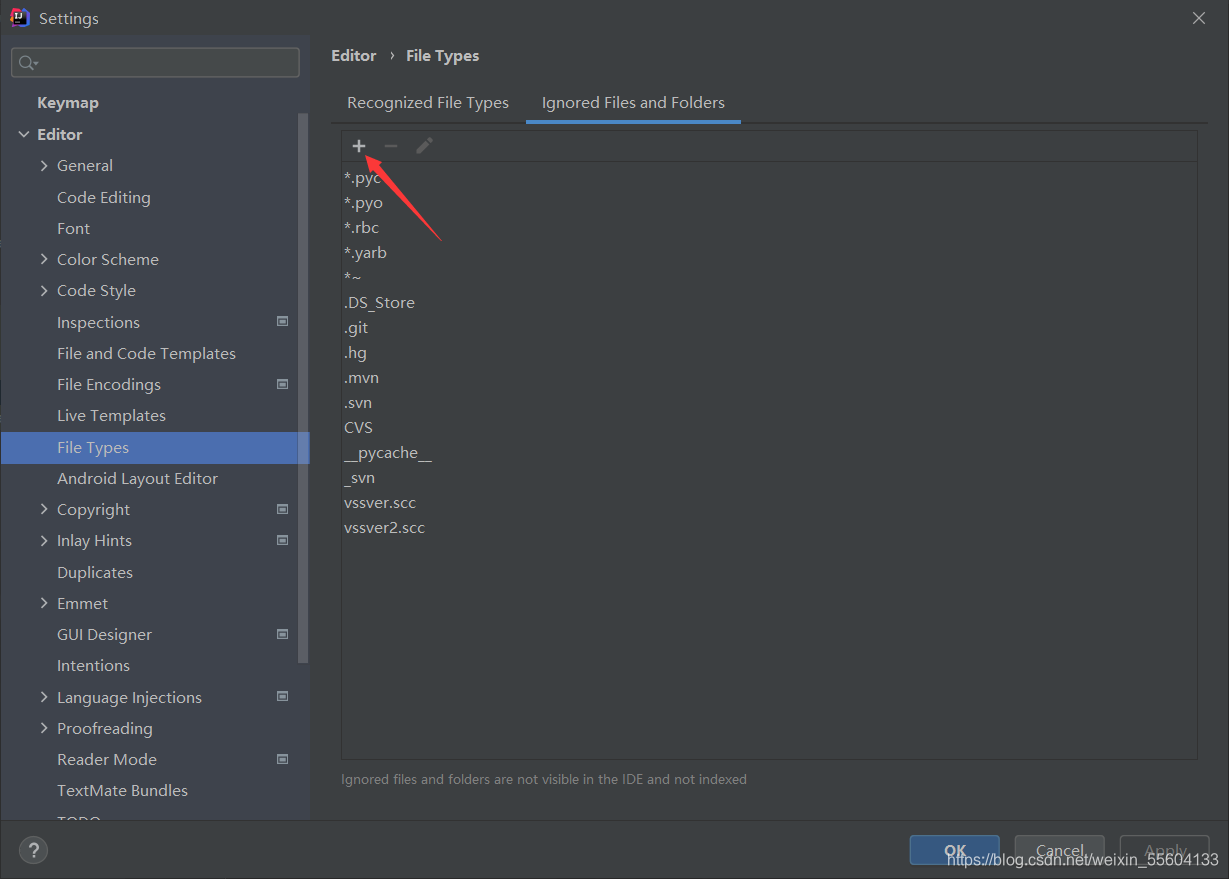The height and width of the screenshot is (879, 1229).
Task: Click the Cancel button
Action: pos(1059,850)
